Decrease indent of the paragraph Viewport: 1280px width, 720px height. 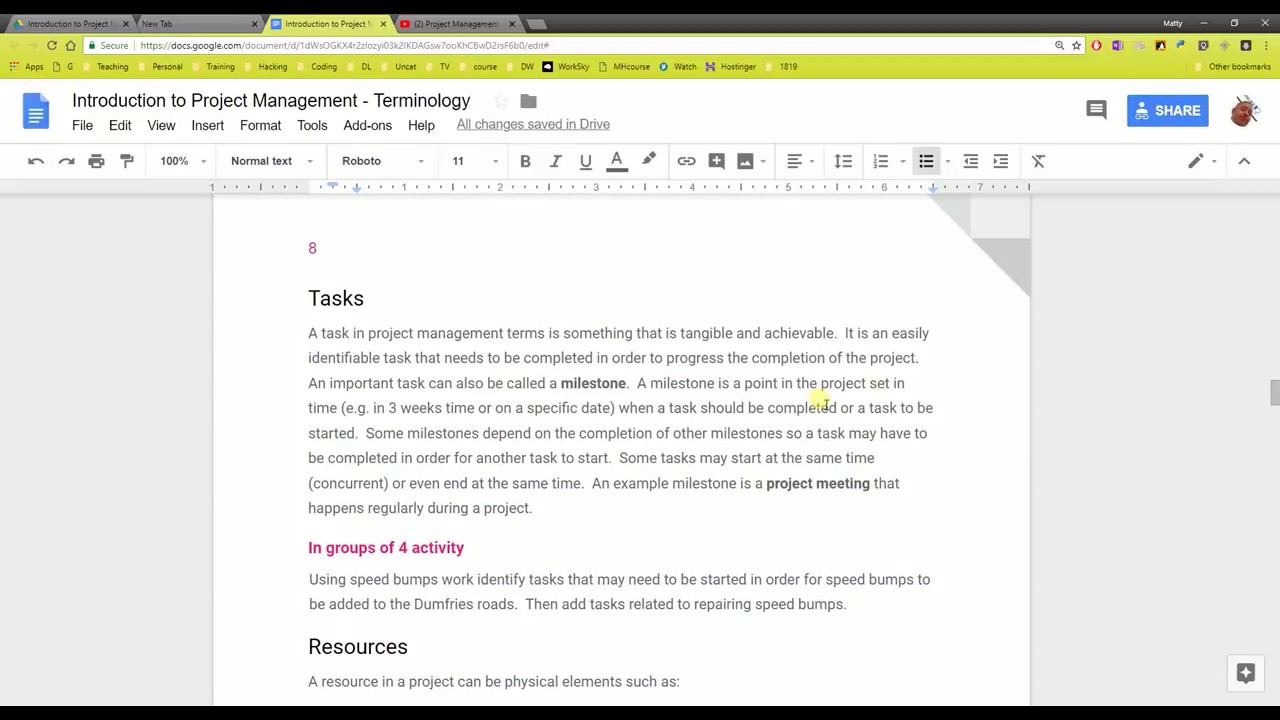pos(970,161)
